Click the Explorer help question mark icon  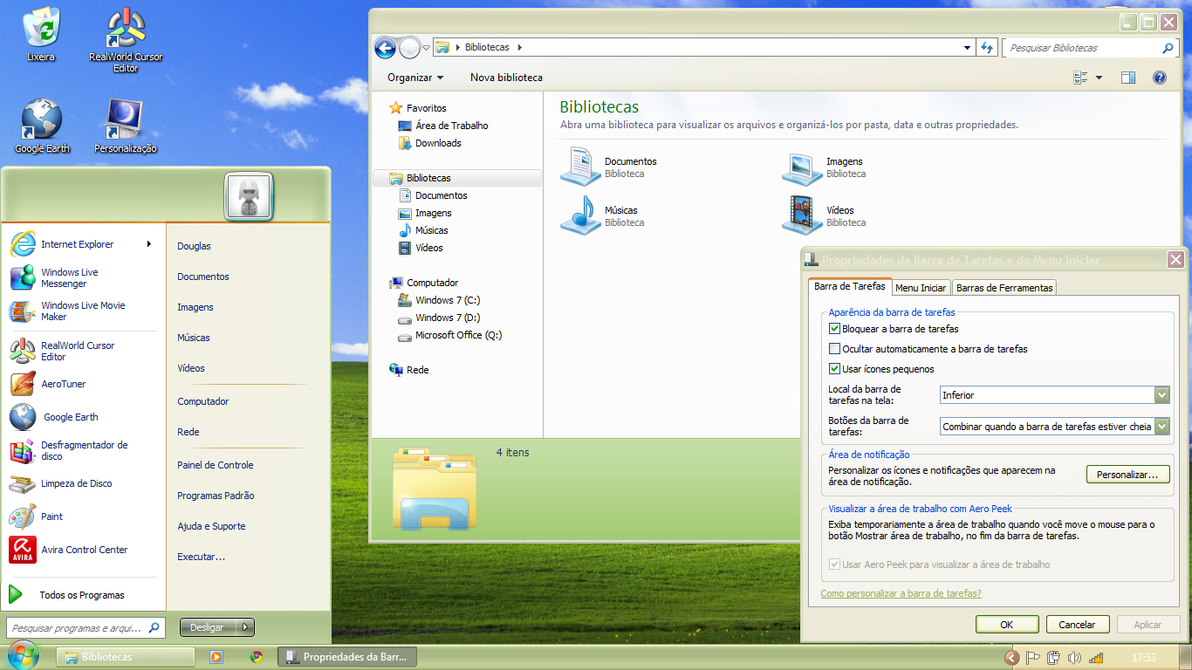(1159, 78)
